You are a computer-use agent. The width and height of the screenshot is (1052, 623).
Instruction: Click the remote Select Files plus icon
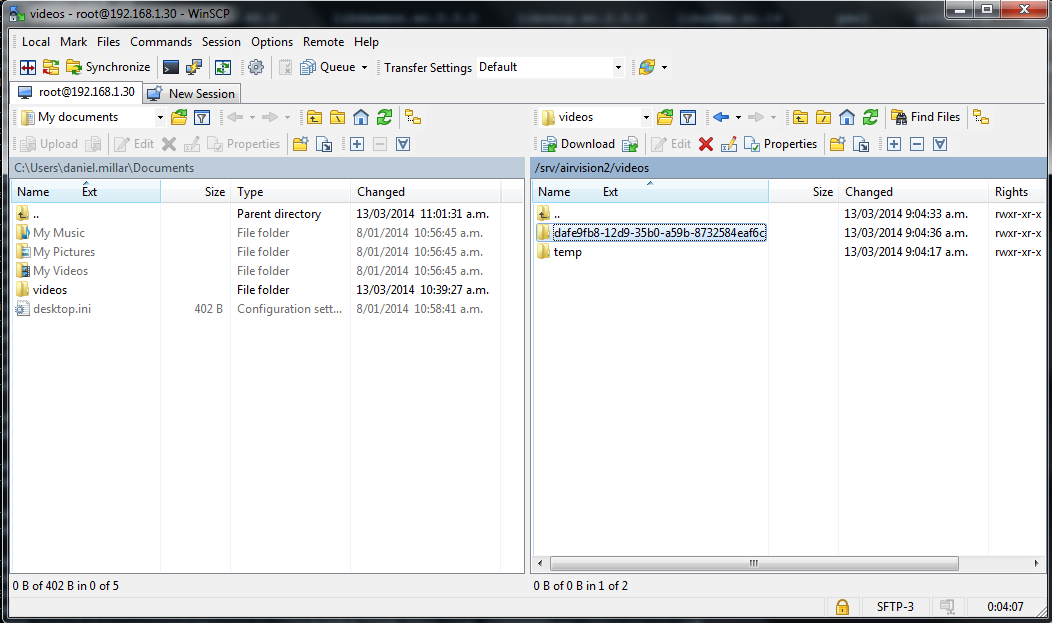tap(894, 144)
